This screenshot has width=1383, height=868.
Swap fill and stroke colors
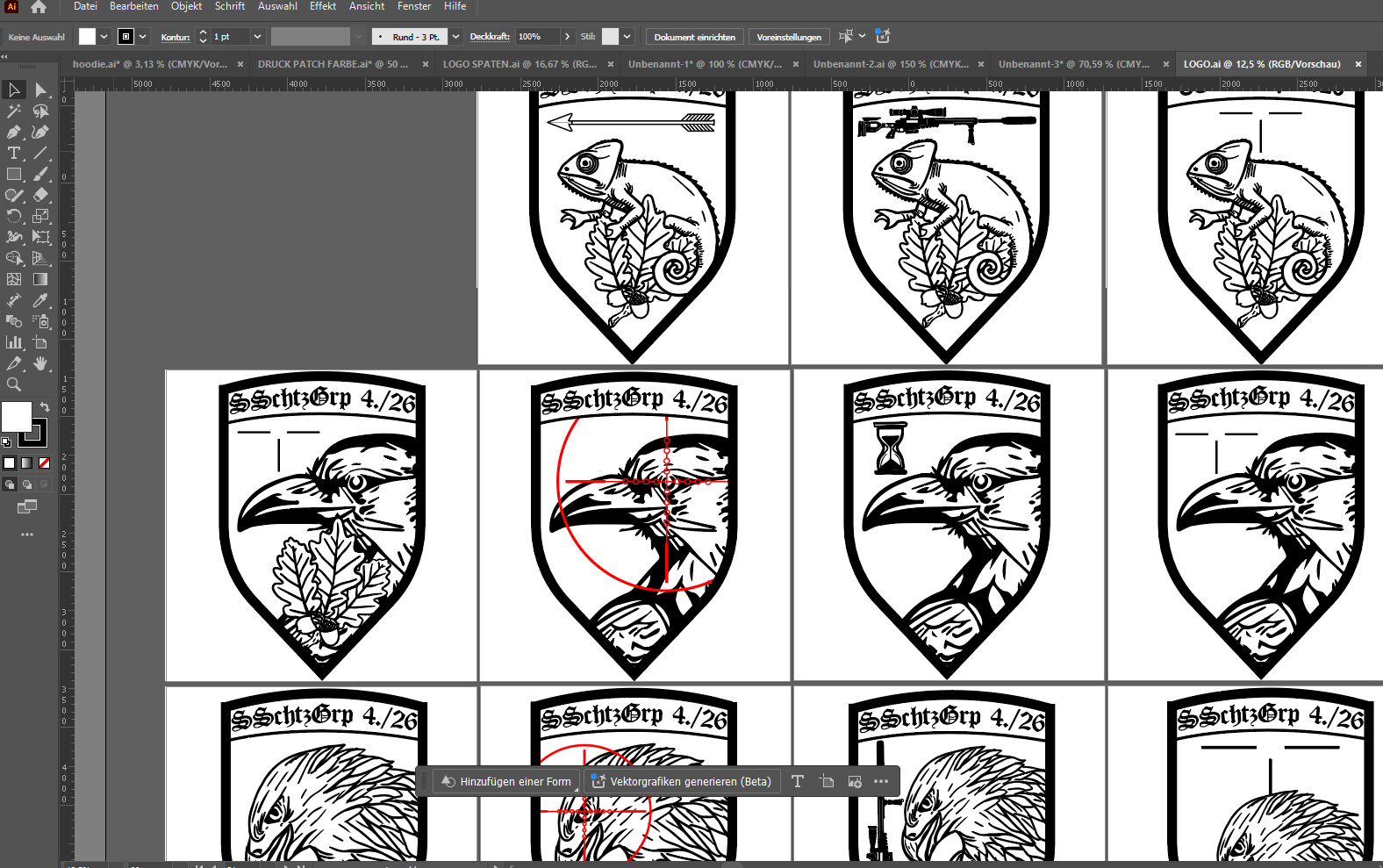click(x=45, y=407)
